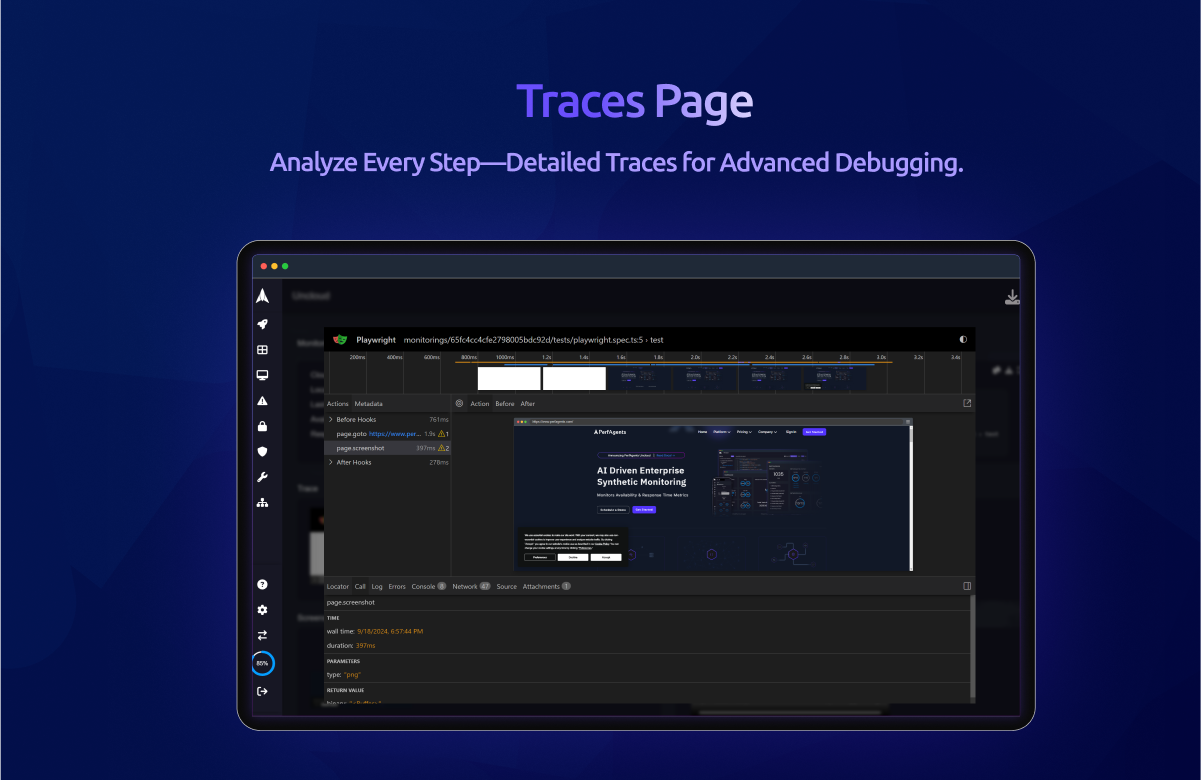Toggle the Playwright light/dark theme icon

(963, 340)
